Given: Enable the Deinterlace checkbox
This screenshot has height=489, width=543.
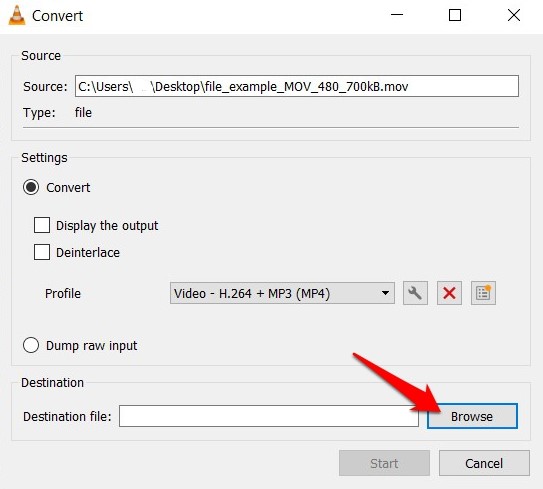Looking at the screenshot, I should [x=42, y=252].
